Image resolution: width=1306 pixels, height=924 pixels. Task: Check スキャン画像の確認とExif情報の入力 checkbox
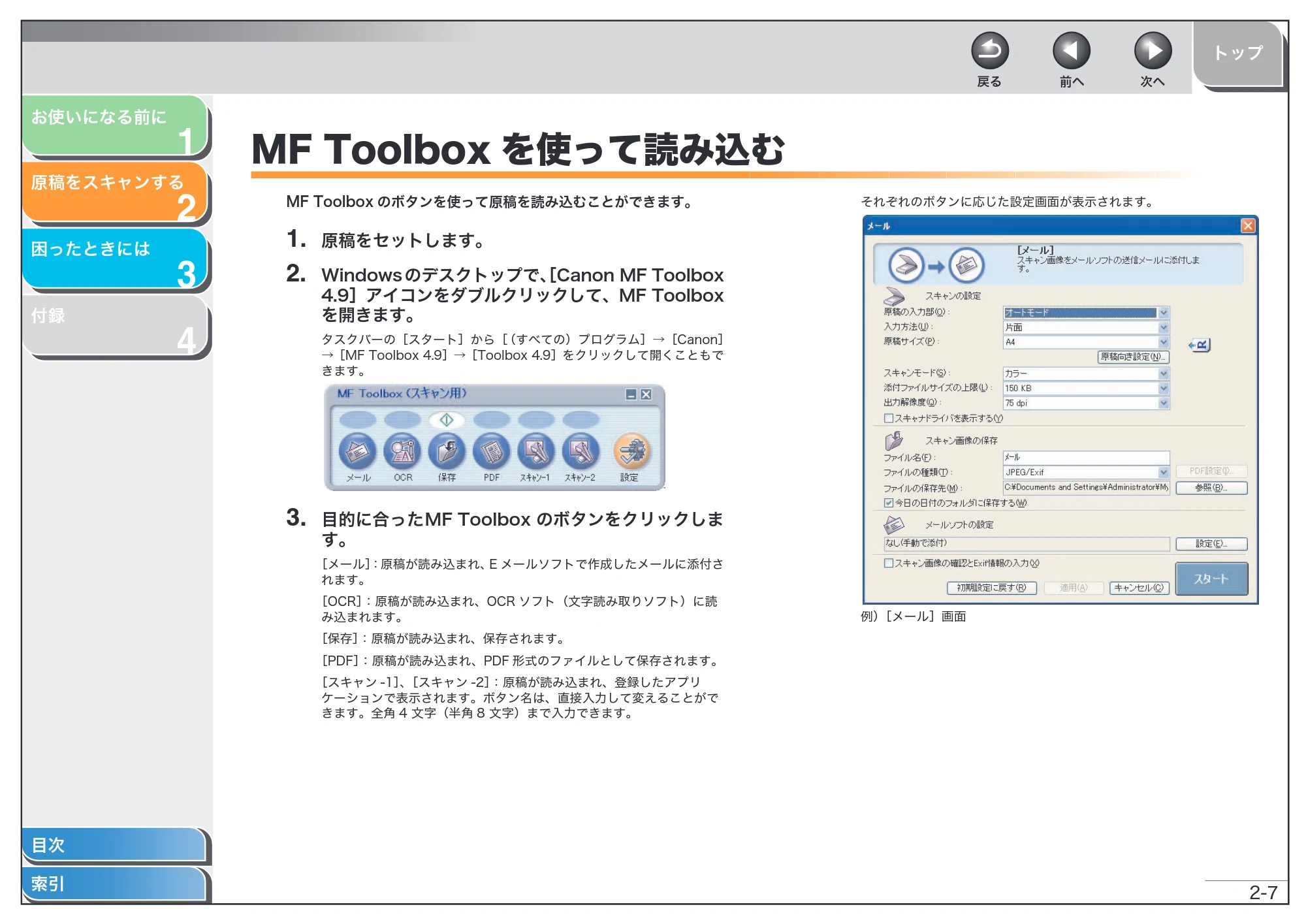888,563
